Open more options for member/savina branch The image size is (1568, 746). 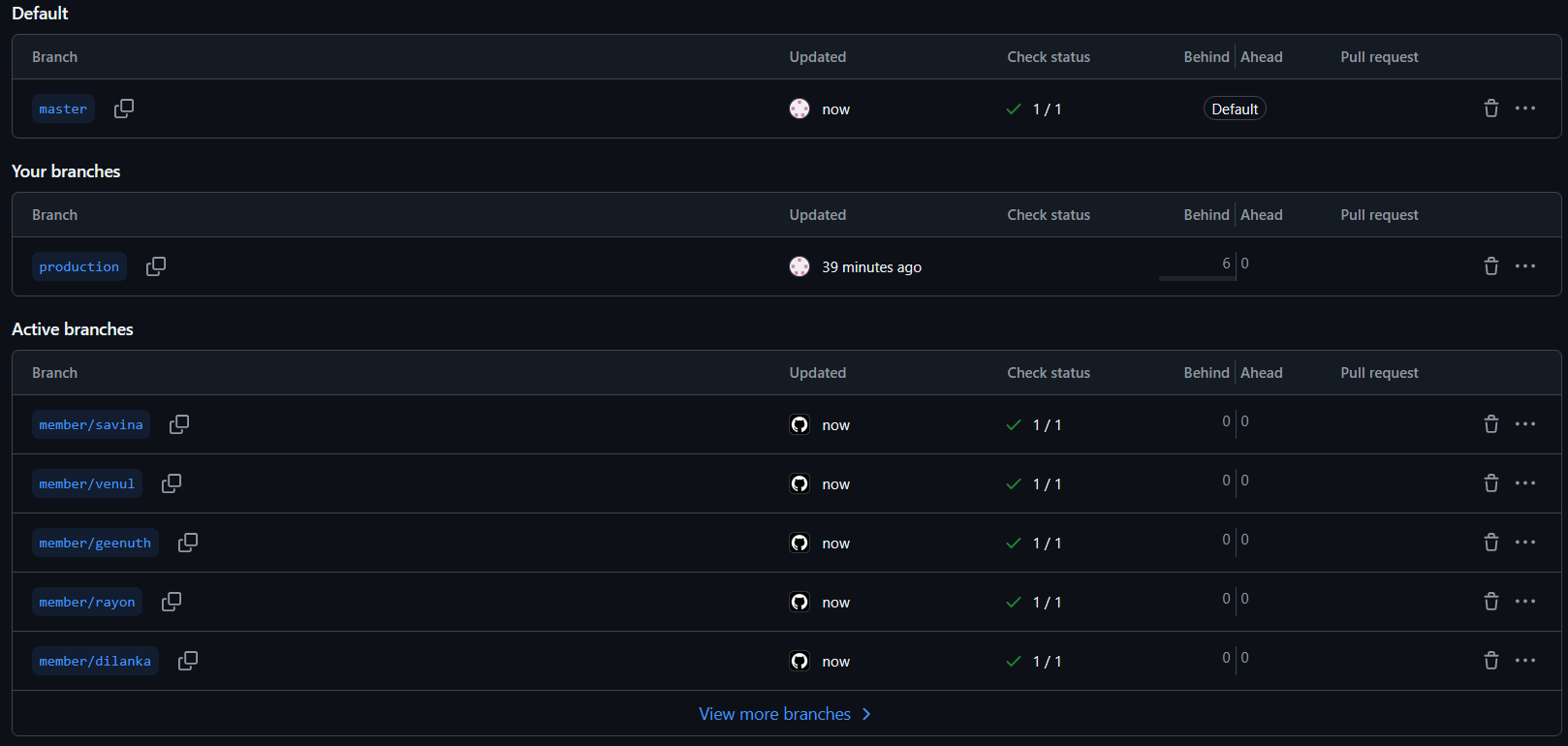coord(1525,424)
